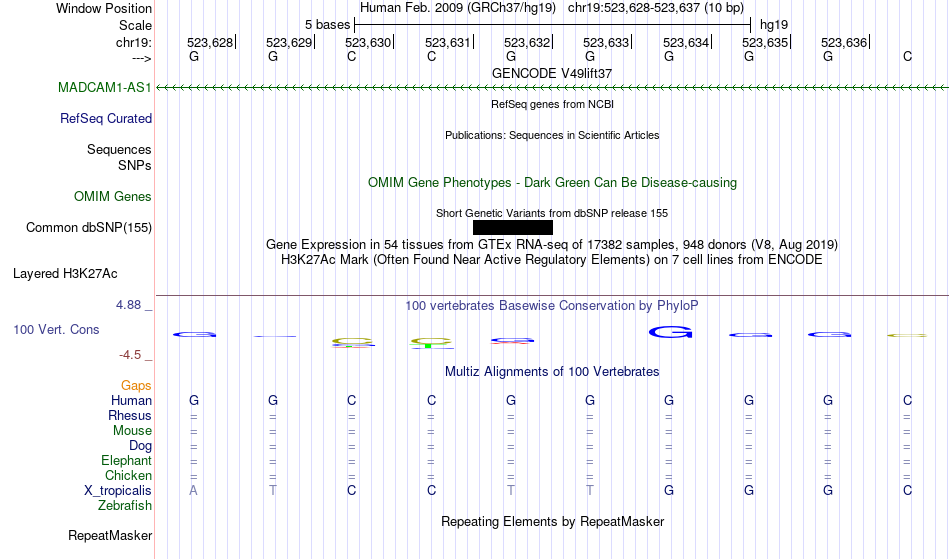This screenshot has width=950, height=559.
Task: Click Short Genetic Variants from dbSNP title
Action: click(552, 213)
